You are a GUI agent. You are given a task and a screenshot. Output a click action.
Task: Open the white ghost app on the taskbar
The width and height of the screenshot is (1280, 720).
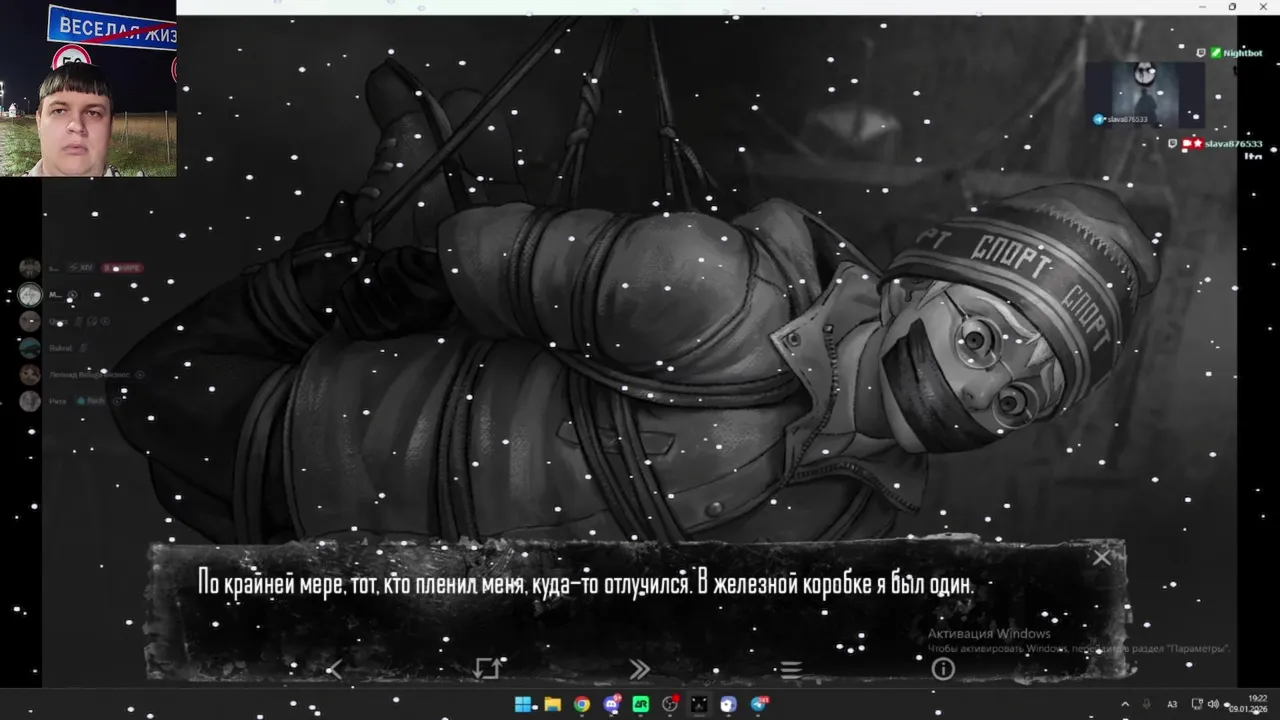[x=729, y=704]
